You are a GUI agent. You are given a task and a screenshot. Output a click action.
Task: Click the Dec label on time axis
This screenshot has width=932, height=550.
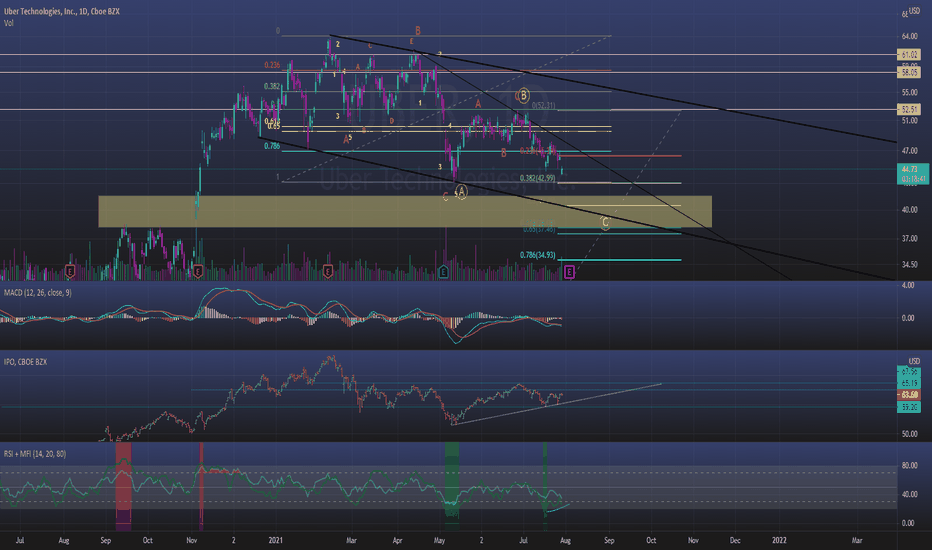pyautogui.click(x=735, y=540)
